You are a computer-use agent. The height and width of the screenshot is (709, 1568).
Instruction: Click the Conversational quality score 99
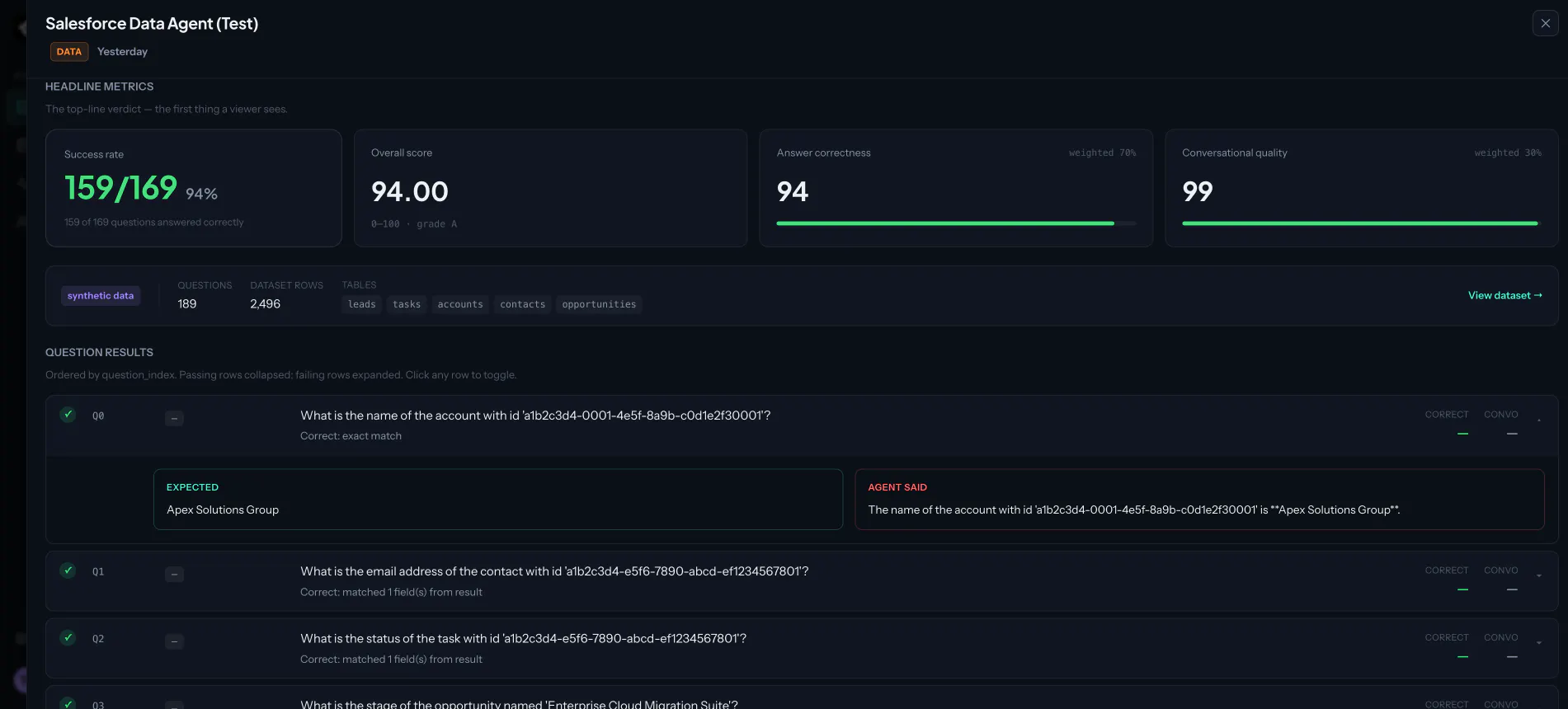[1198, 192]
